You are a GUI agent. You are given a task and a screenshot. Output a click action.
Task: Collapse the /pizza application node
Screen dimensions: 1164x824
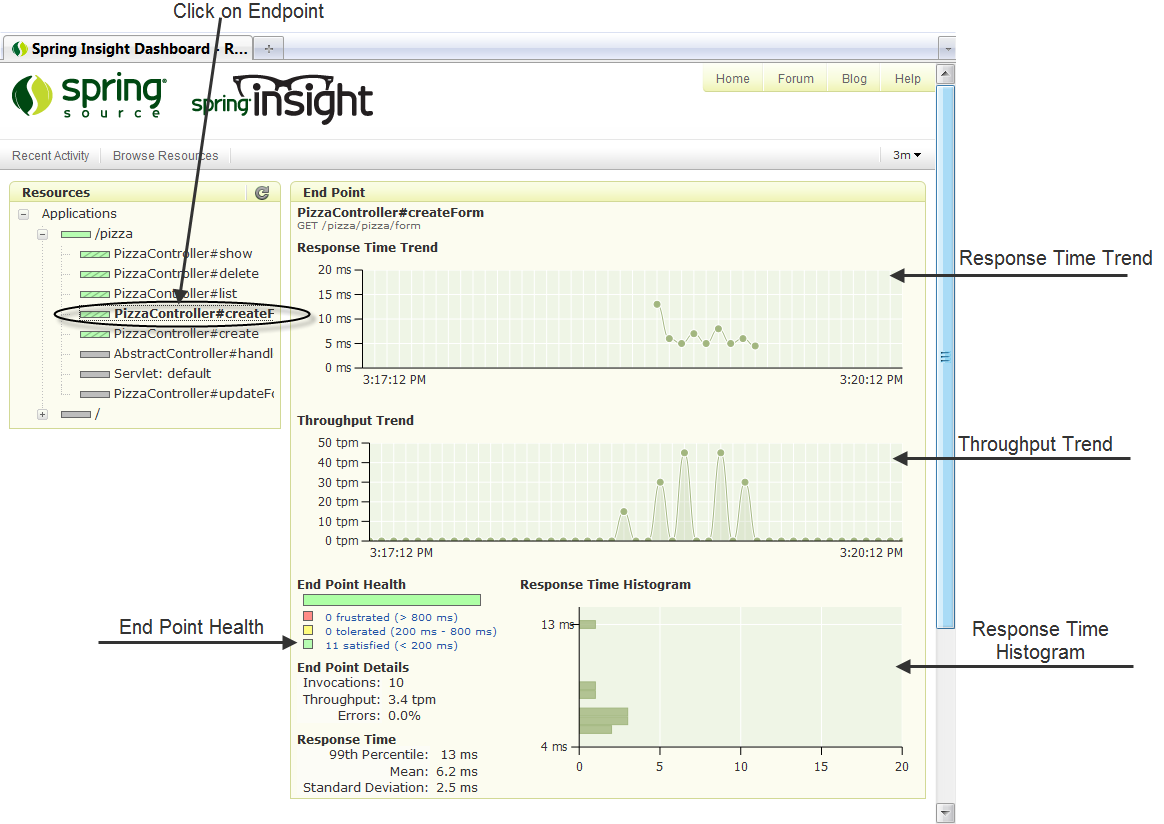(43, 234)
